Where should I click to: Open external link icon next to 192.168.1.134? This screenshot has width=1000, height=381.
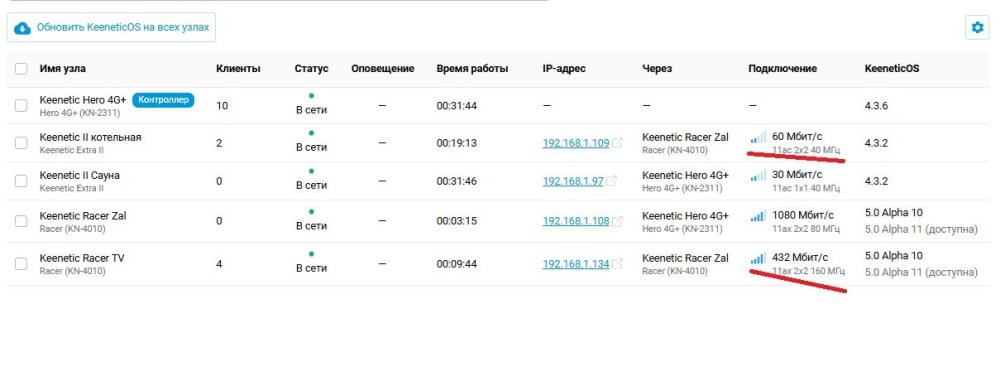617,264
